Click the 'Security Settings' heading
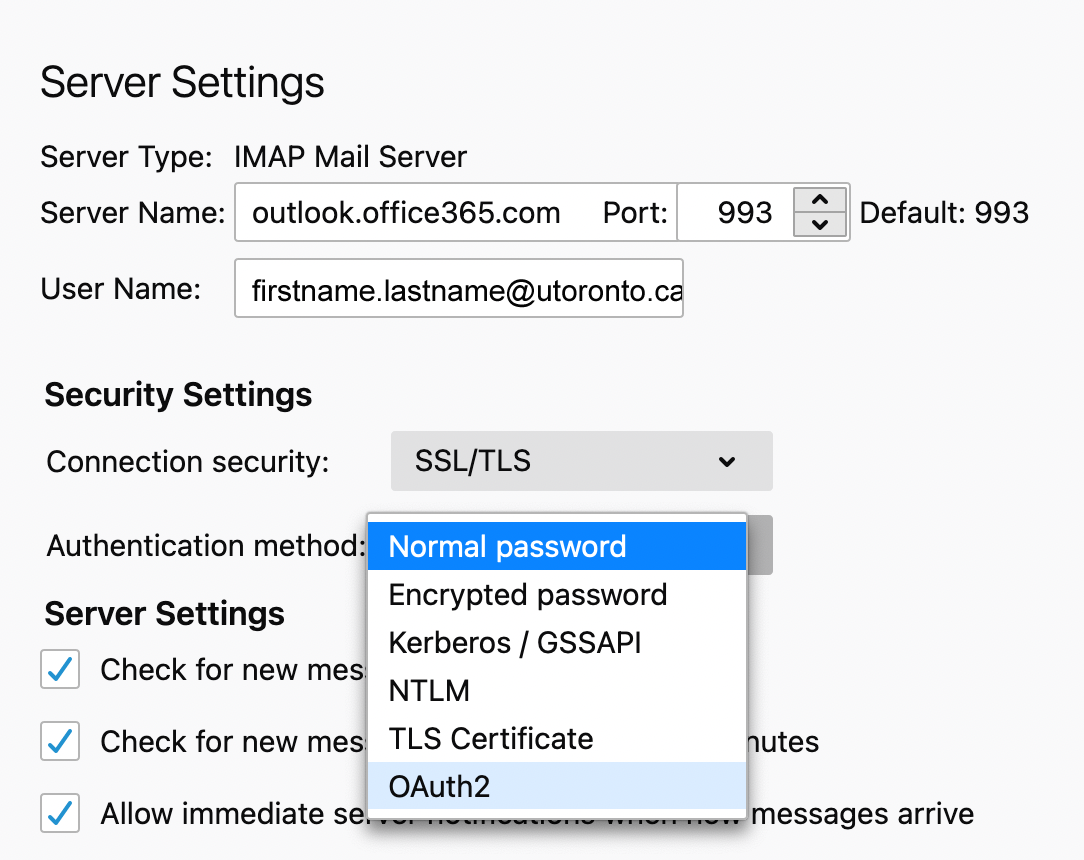Screen dimensions: 1084x860 [178, 395]
